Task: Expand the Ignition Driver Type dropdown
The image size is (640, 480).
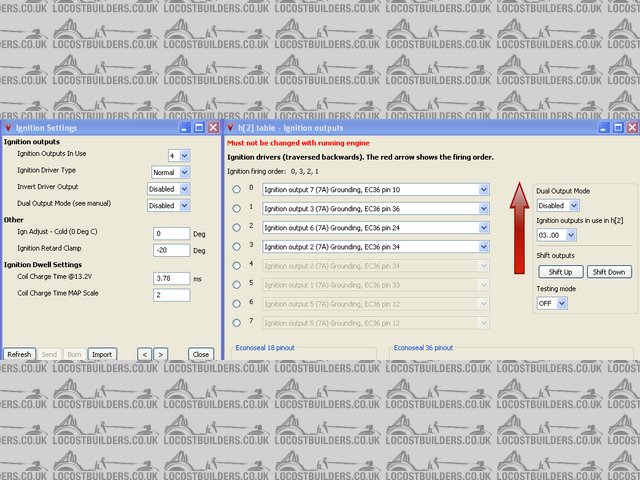Action: (x=176, y=172)
